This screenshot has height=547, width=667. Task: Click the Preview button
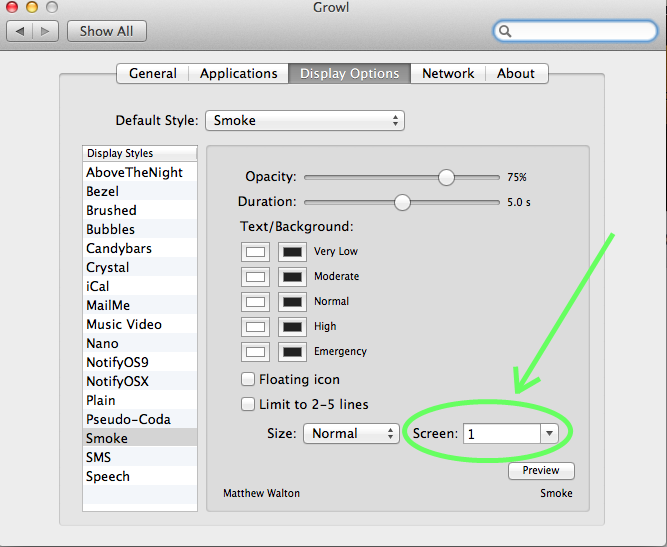click(541, 470)
